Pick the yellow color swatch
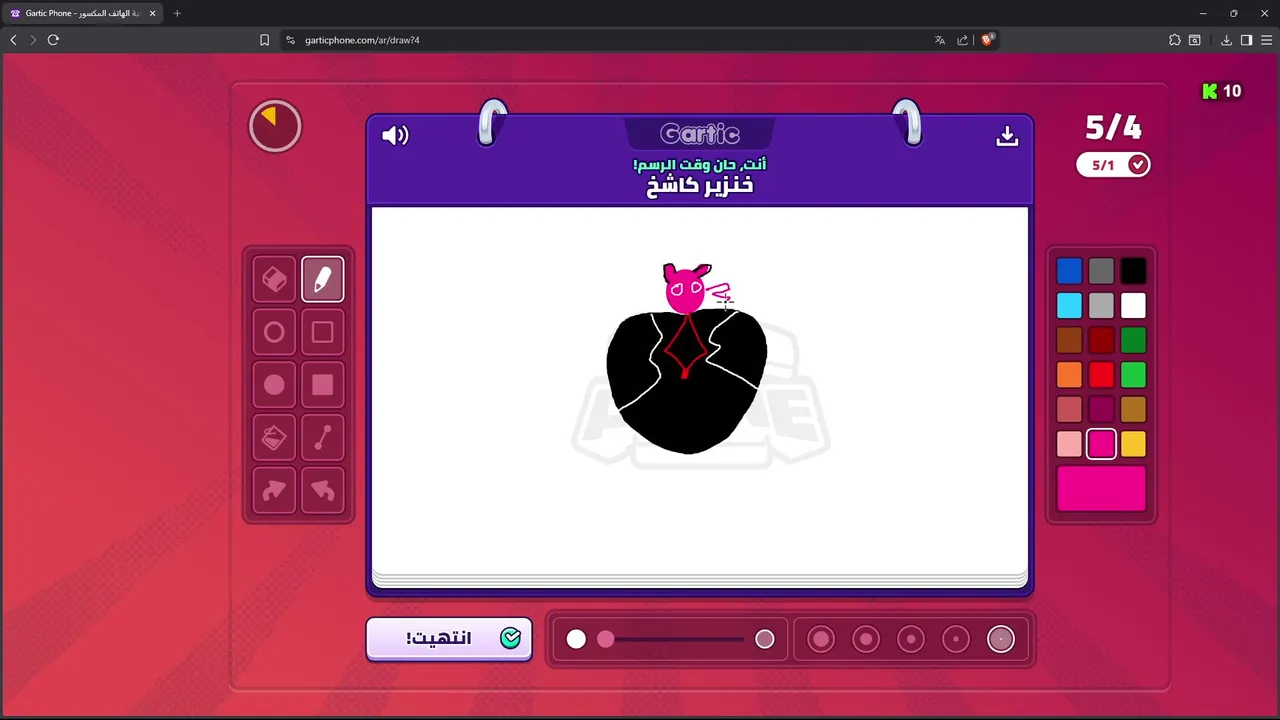This screenshot has height=720, width=1280. [x=1133, y=444]
